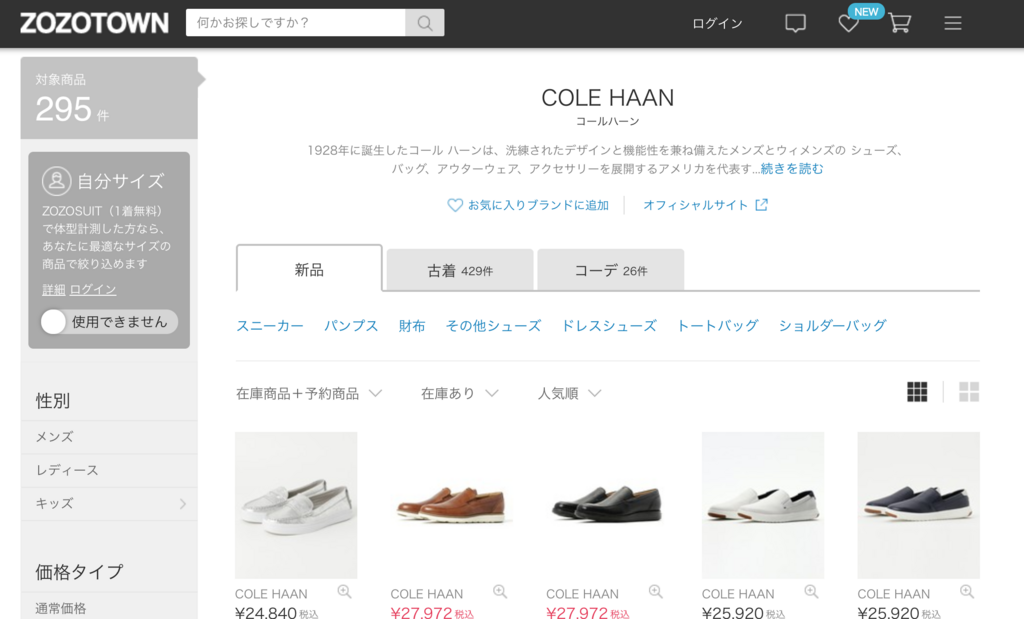This screenshot has width=1024, height=619.
Task: Switch to large grid view icon
Action: pos(969,392)
